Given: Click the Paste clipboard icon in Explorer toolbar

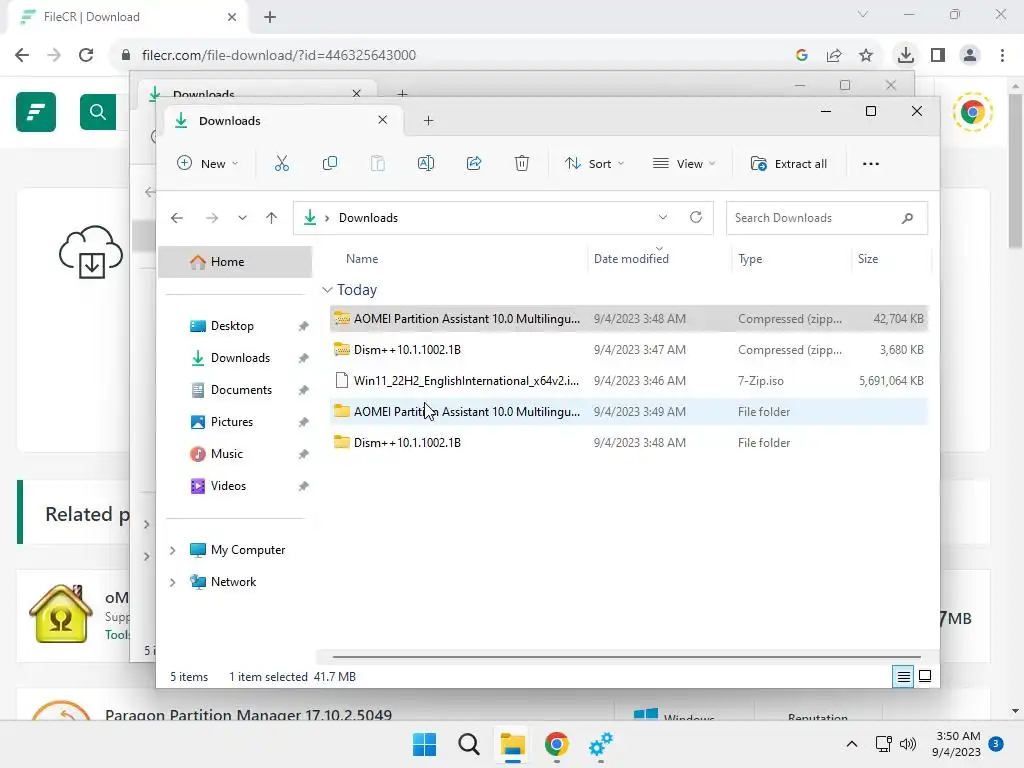Looking at the screenshot, I should (x=377, y=163).
